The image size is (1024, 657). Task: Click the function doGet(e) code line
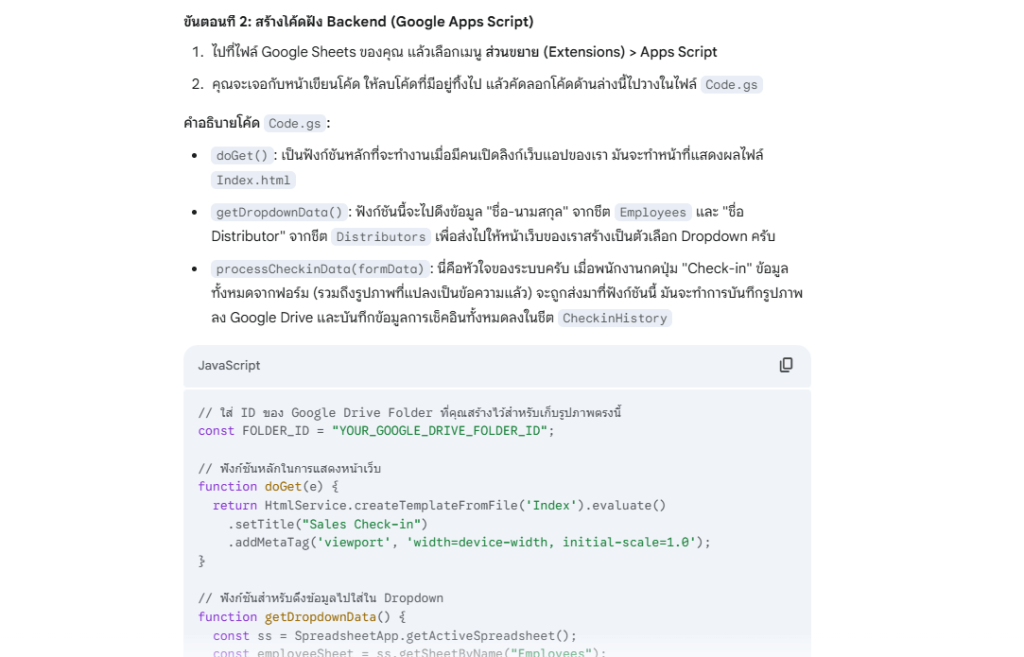click(x=268, y=486)
